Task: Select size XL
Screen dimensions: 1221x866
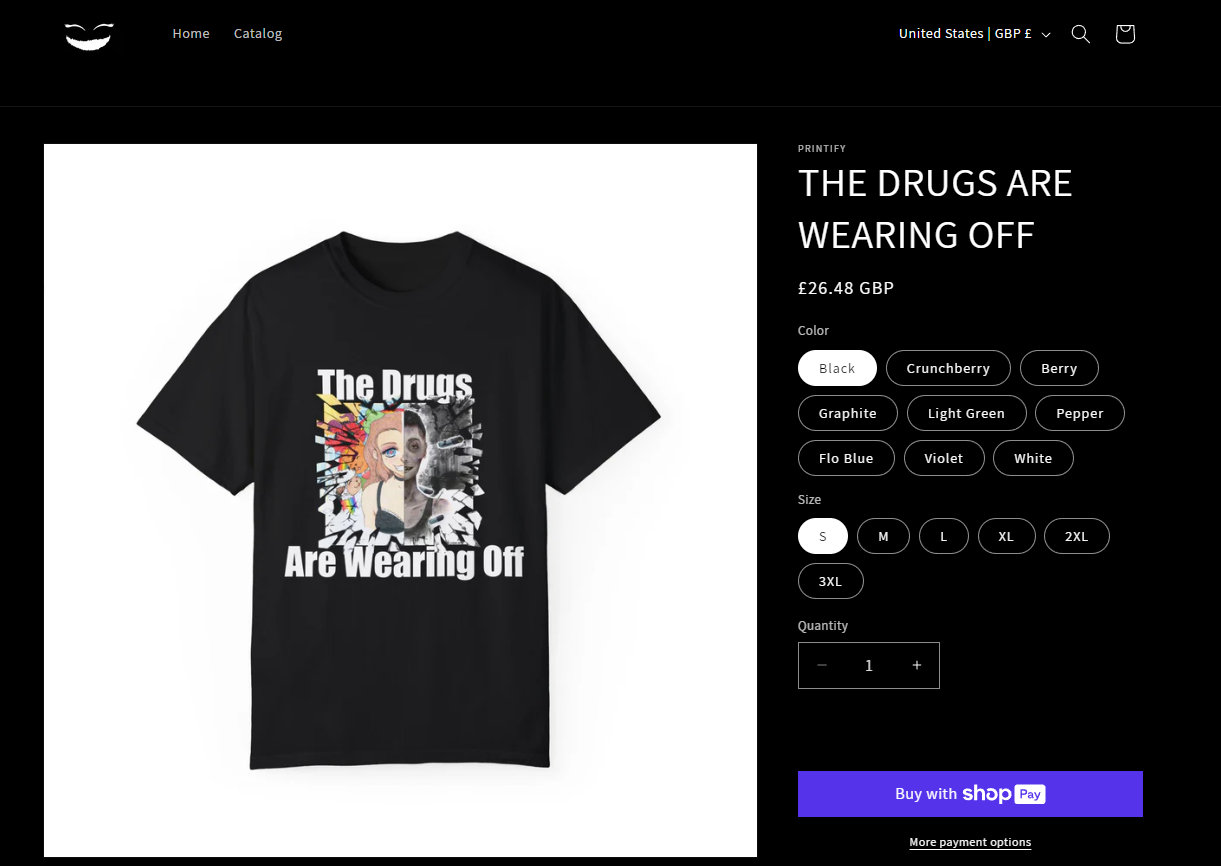Action: click(x=1006, y=536)
